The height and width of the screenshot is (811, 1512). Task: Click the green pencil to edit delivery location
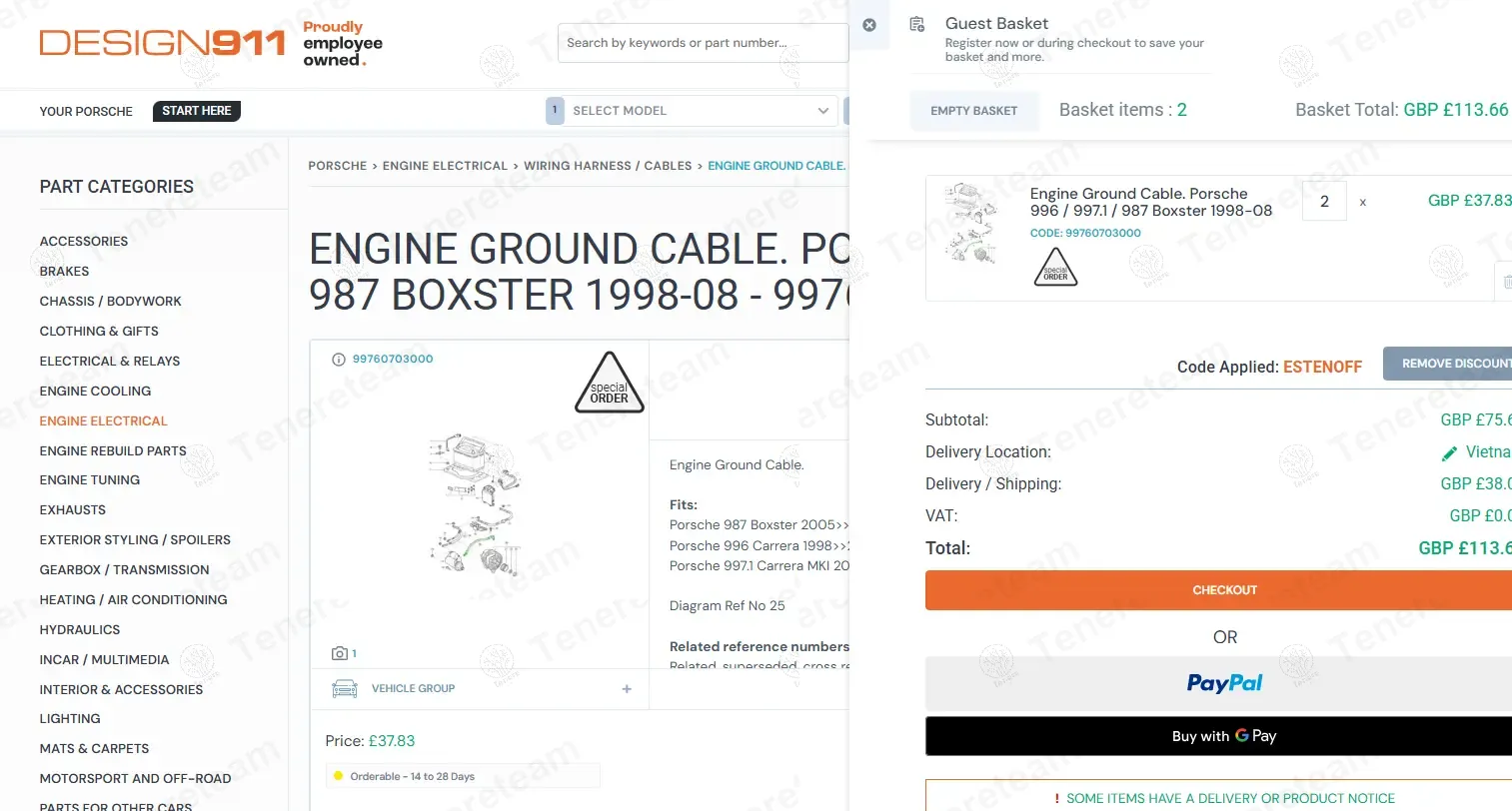click(1449, 453)
